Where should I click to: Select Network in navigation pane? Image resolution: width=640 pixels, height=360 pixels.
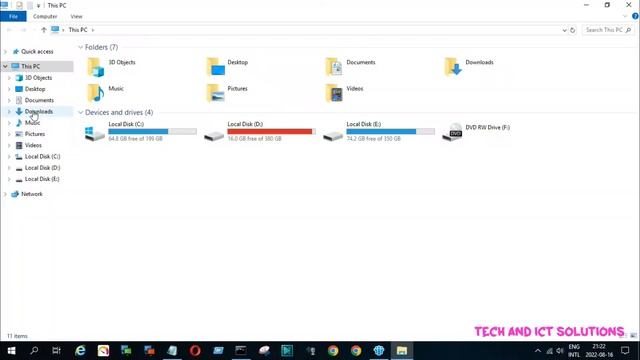[x=31, y=194]
